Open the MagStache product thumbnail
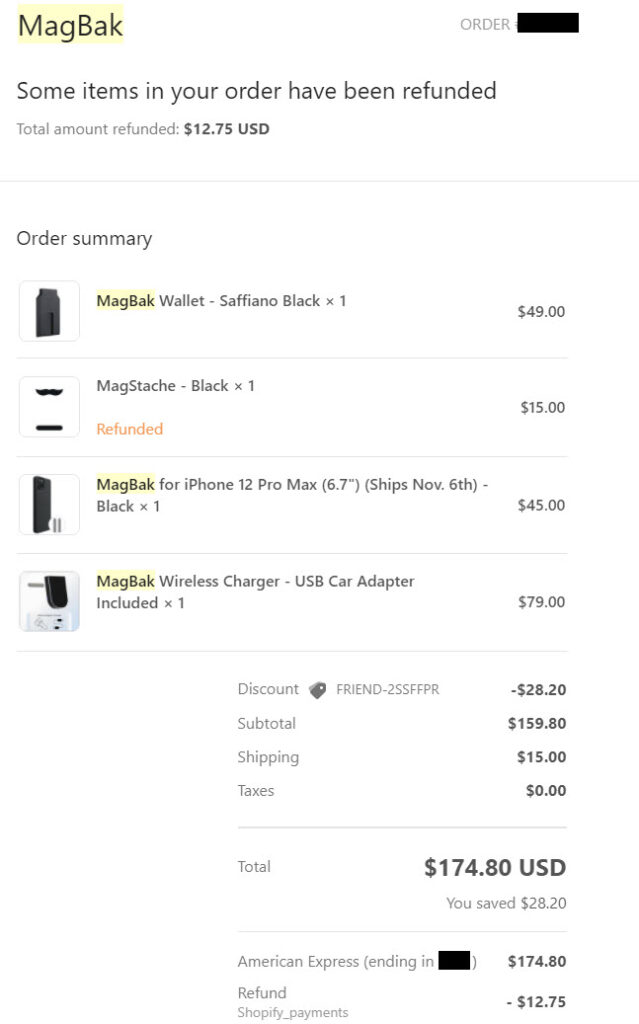Viewport: 639px width, 1024px height. click(49, 407)
